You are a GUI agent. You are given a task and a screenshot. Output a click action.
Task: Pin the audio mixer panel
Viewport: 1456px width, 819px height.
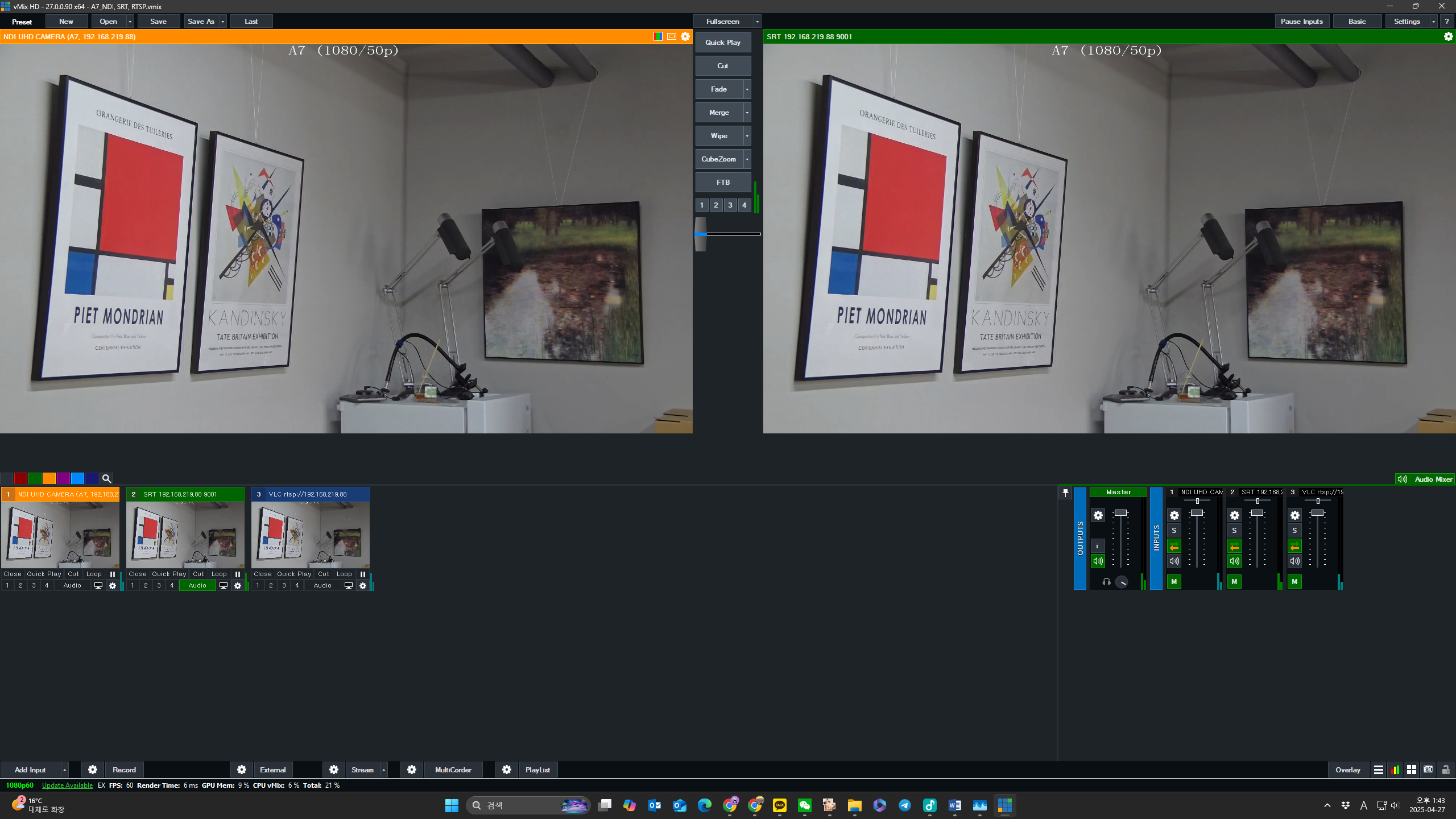(x=1065, y=493)
